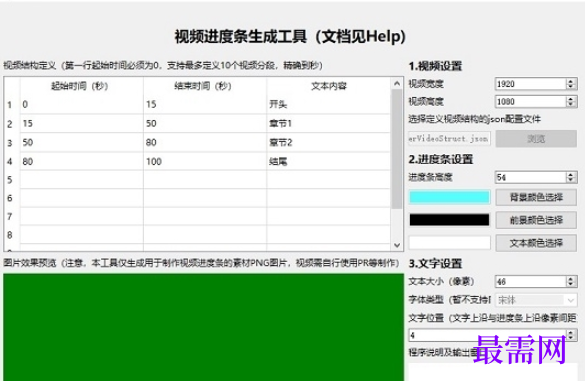Click the 视频高度 field showing 1080

click(530, 102)
